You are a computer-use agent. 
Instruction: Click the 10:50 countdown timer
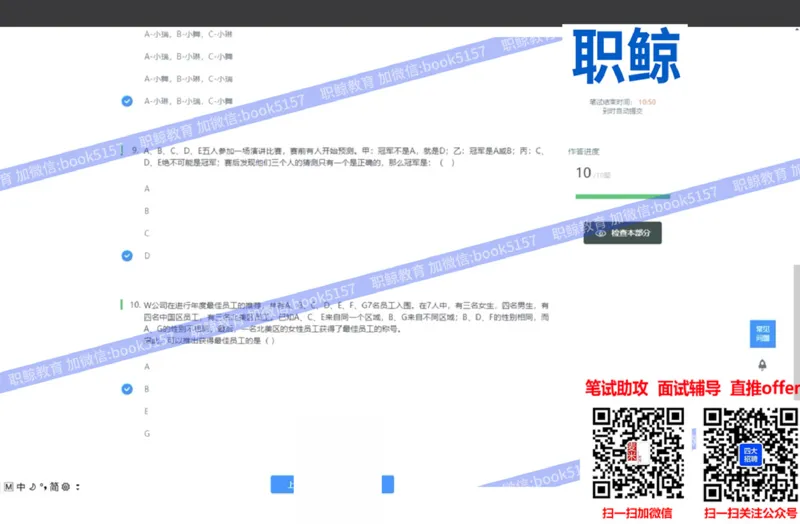tap(647, 102)
